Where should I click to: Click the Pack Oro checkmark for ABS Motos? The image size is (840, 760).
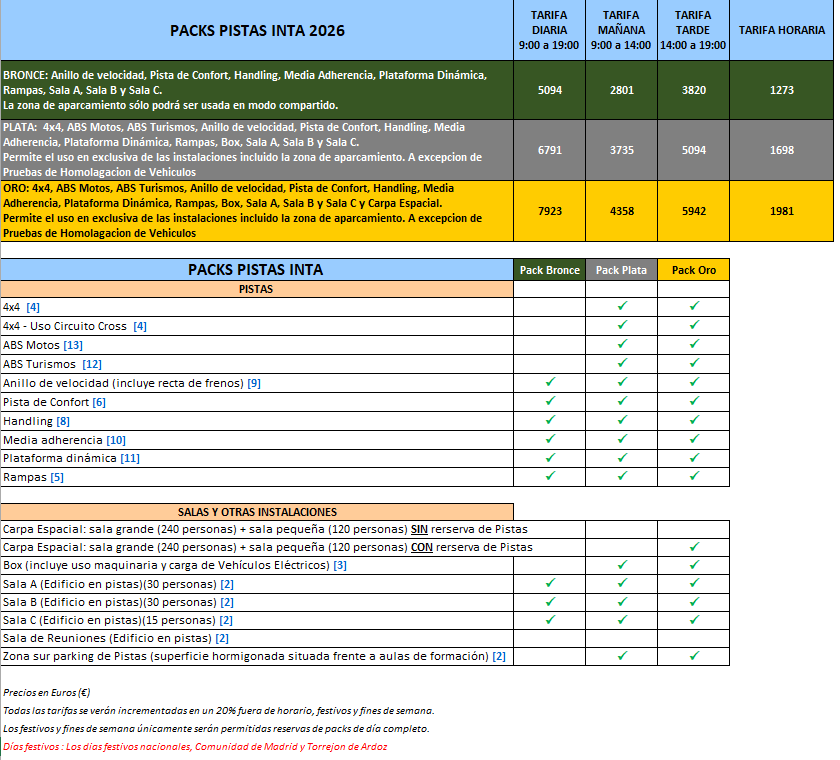click(x=694, y=345)
